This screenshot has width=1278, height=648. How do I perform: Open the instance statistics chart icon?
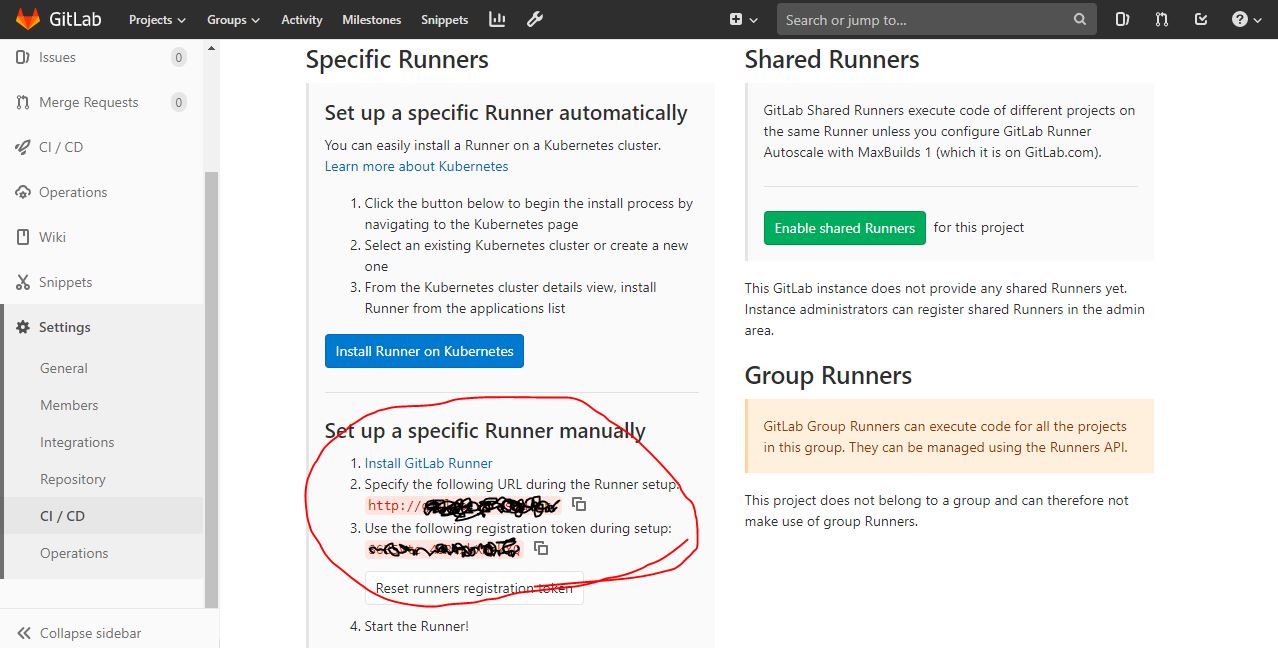tap(497, 19)
